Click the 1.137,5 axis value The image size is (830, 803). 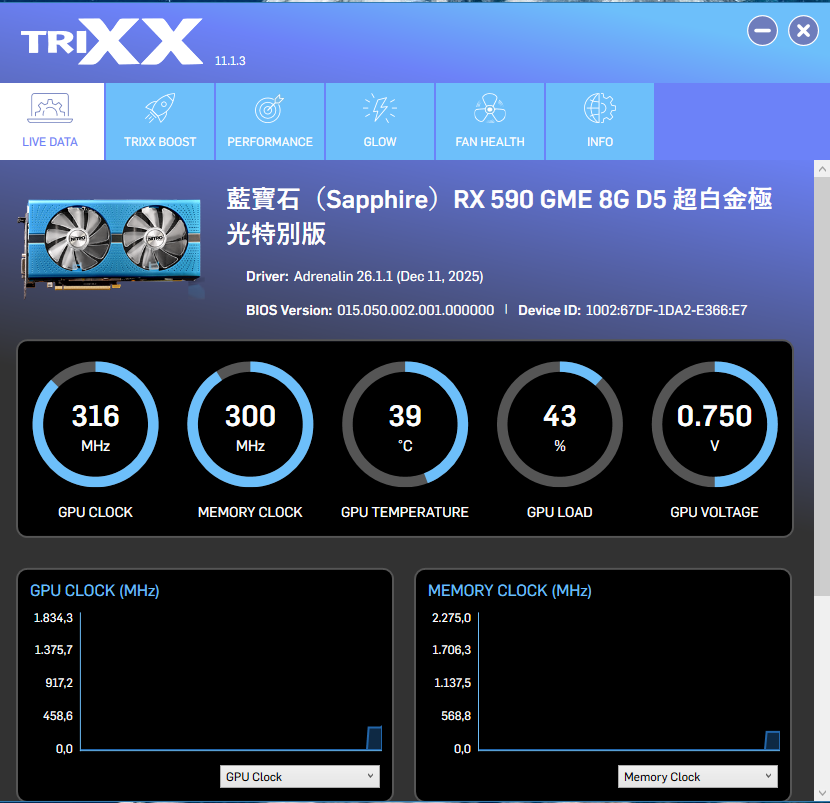point(452,683)
